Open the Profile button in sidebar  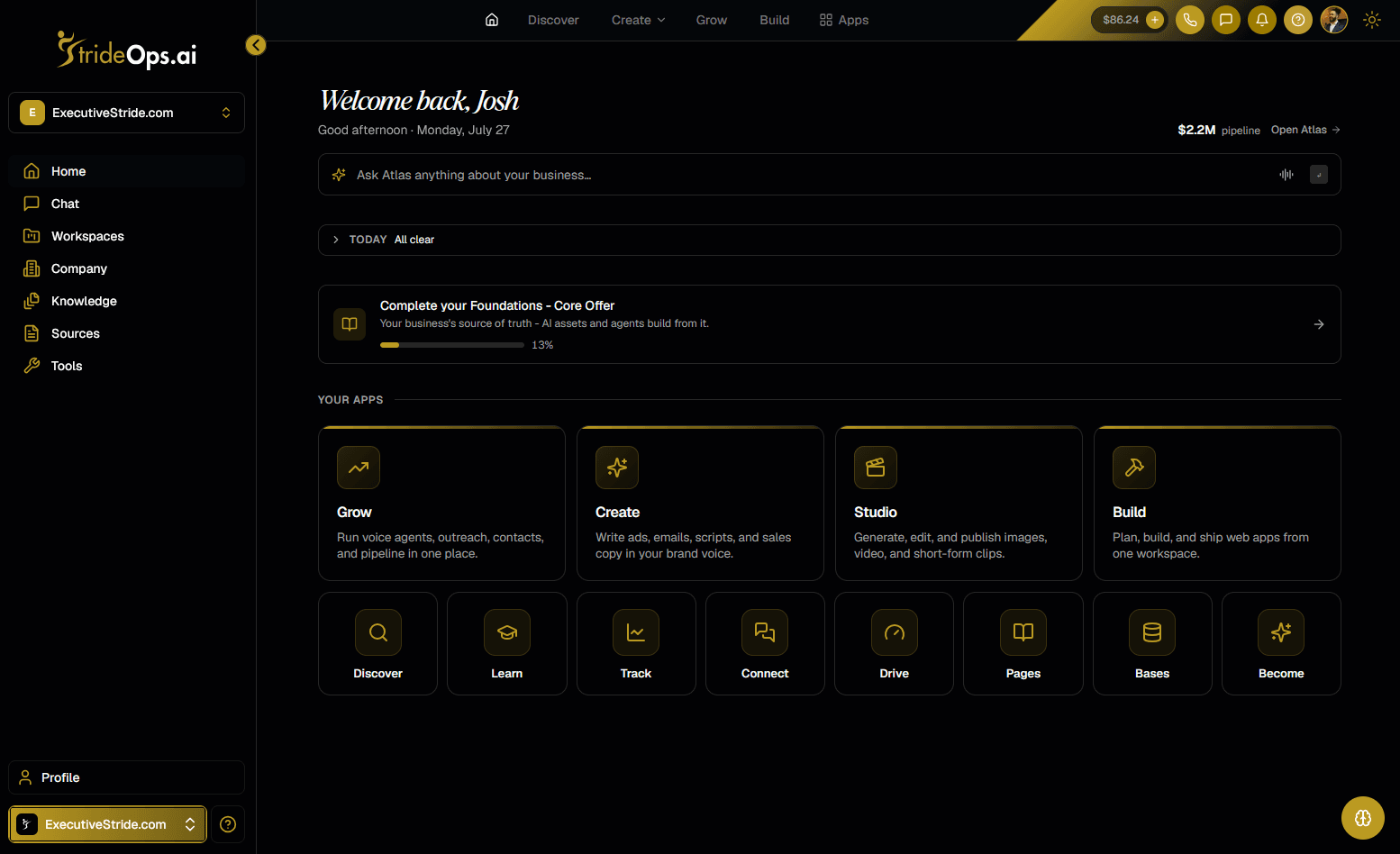pos(126,777)
